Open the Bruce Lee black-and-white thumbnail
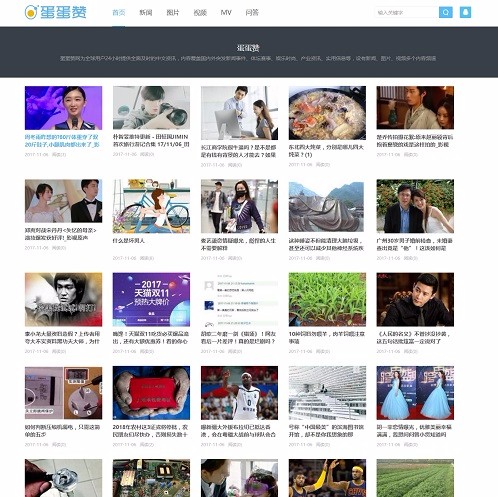This screenshot has height=497, width=498. 63,300
